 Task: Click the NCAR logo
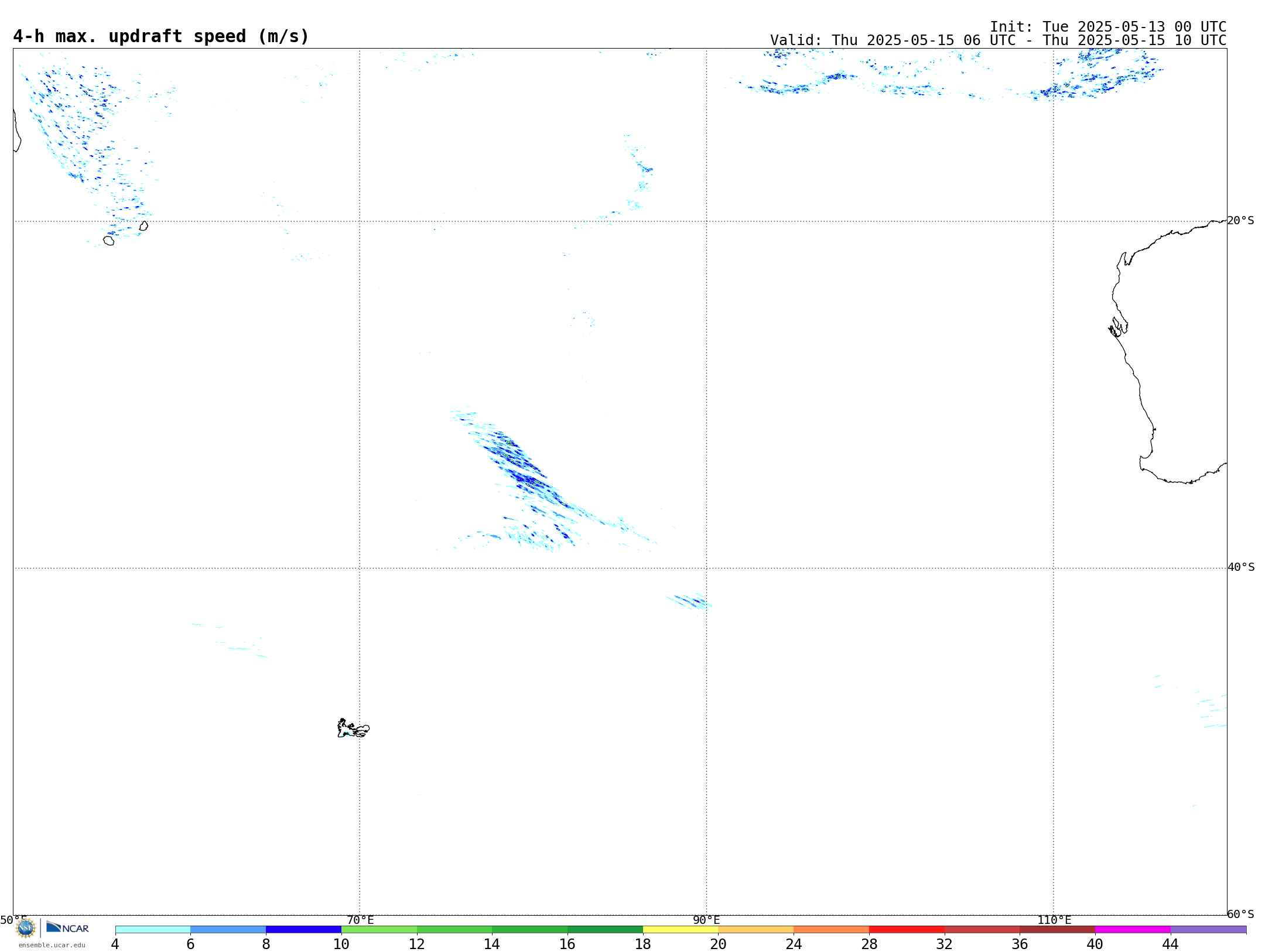coord(67,927)
